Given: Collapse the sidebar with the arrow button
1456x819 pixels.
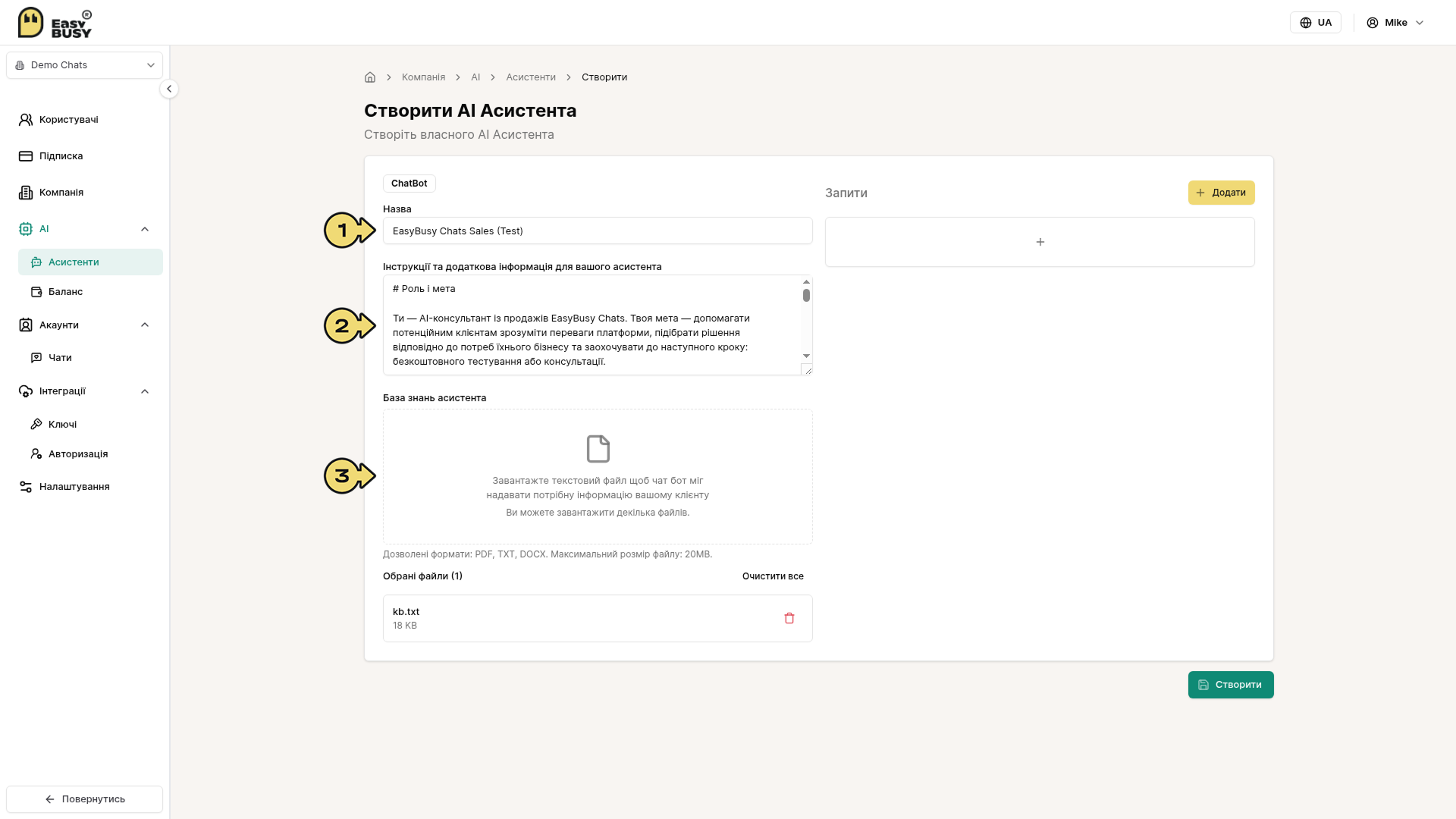Looking at the screenshot, I should [169, 89].
